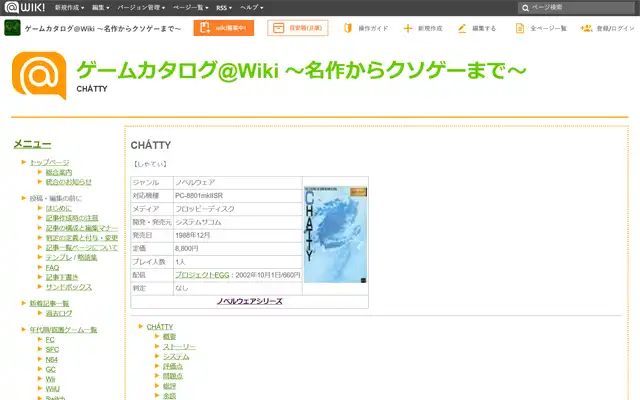640x400 pixels.
Task: Click the plus icon for 新規作成
Action: pos(407,28)
